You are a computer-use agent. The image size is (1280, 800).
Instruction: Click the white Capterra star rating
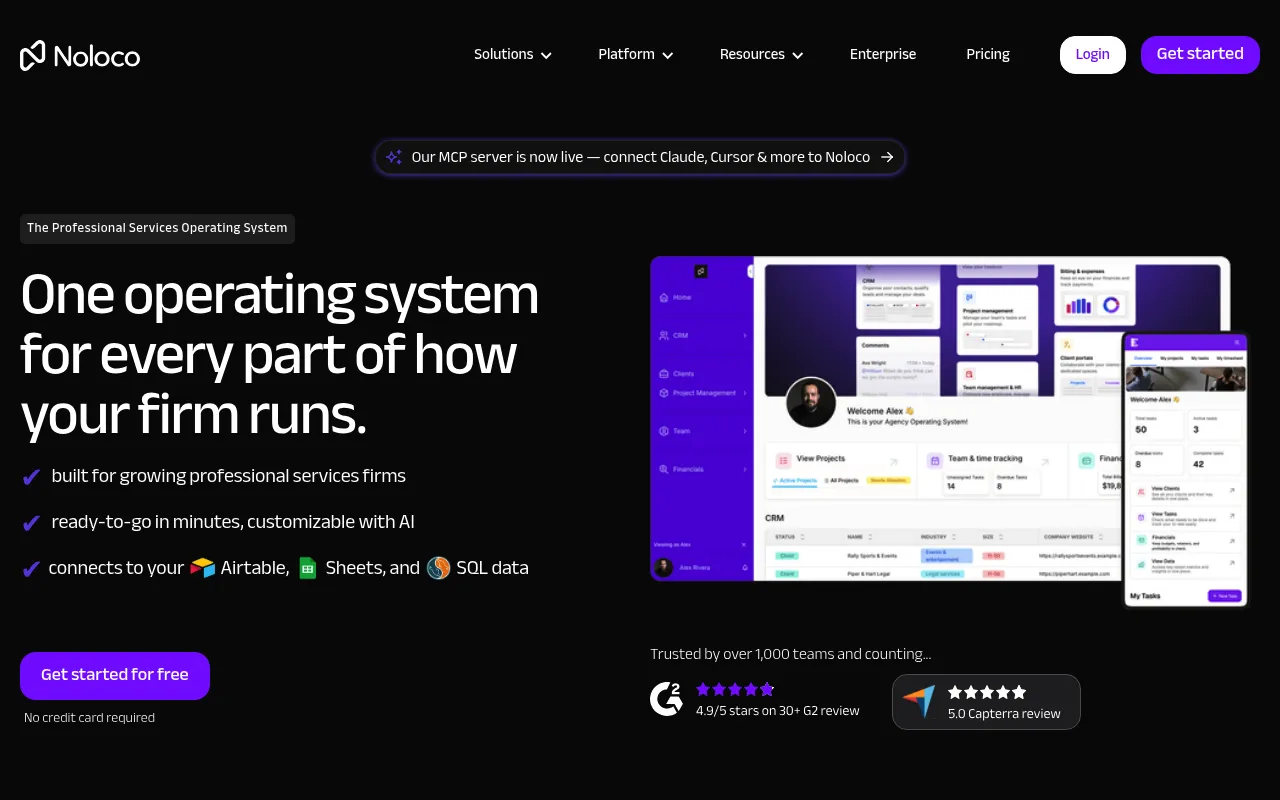pos(987,692)
